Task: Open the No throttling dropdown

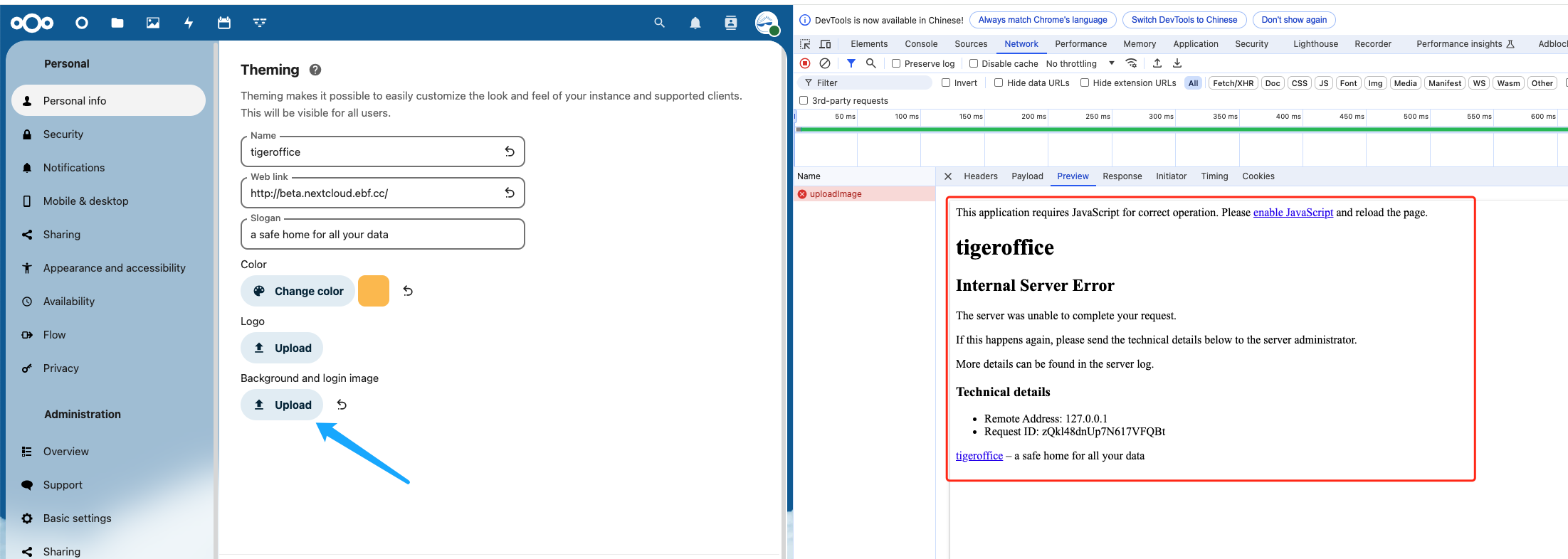Action: point(1080,63)
